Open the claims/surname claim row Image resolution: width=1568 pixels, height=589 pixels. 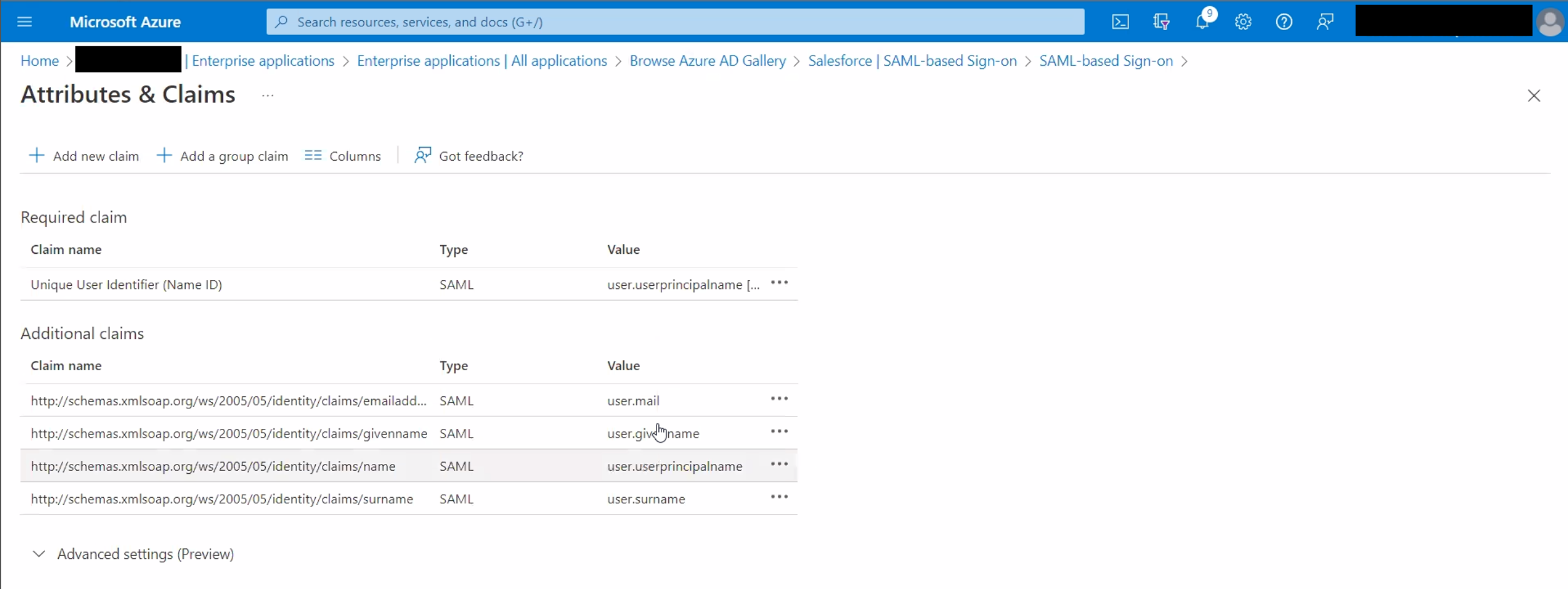coord(222,499)
